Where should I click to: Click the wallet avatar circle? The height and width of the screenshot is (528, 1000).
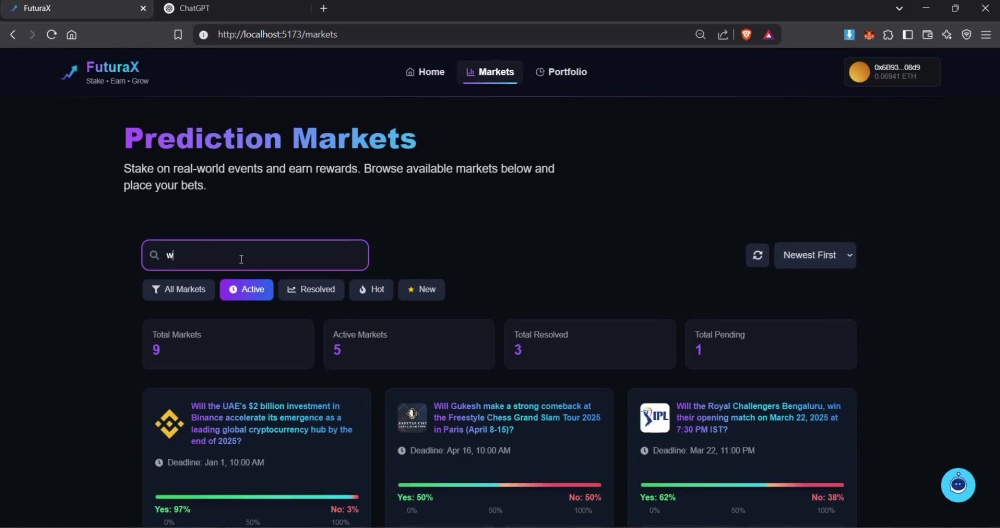[x=859, y=72]
